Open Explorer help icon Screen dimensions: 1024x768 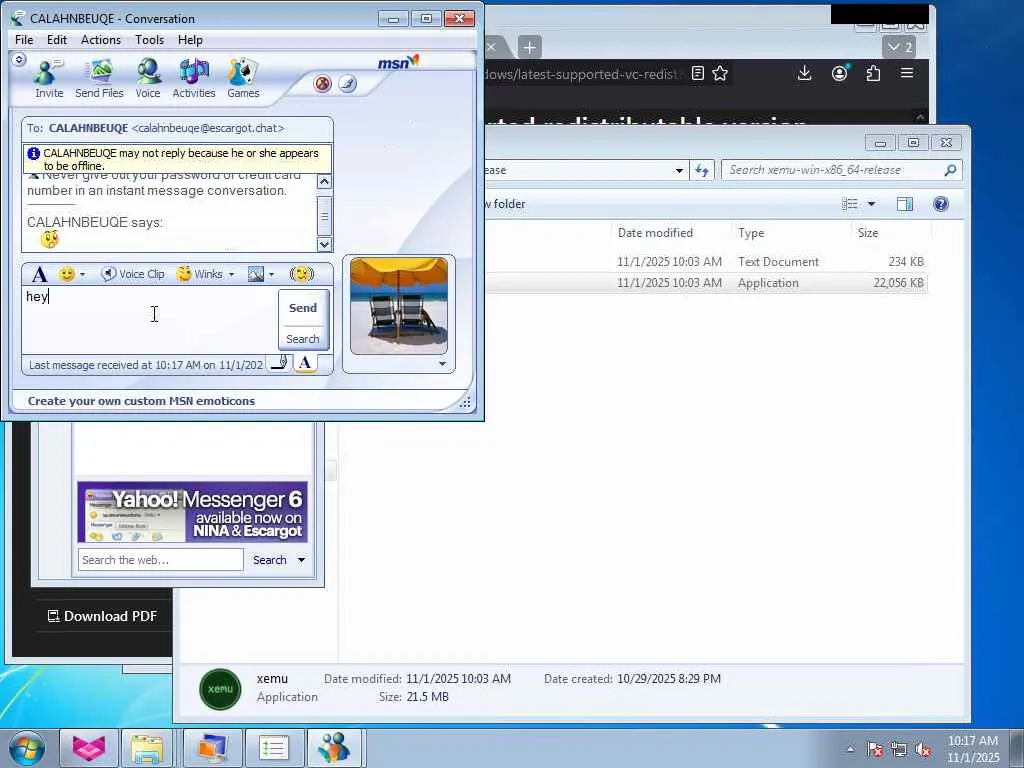pos(940,204)
